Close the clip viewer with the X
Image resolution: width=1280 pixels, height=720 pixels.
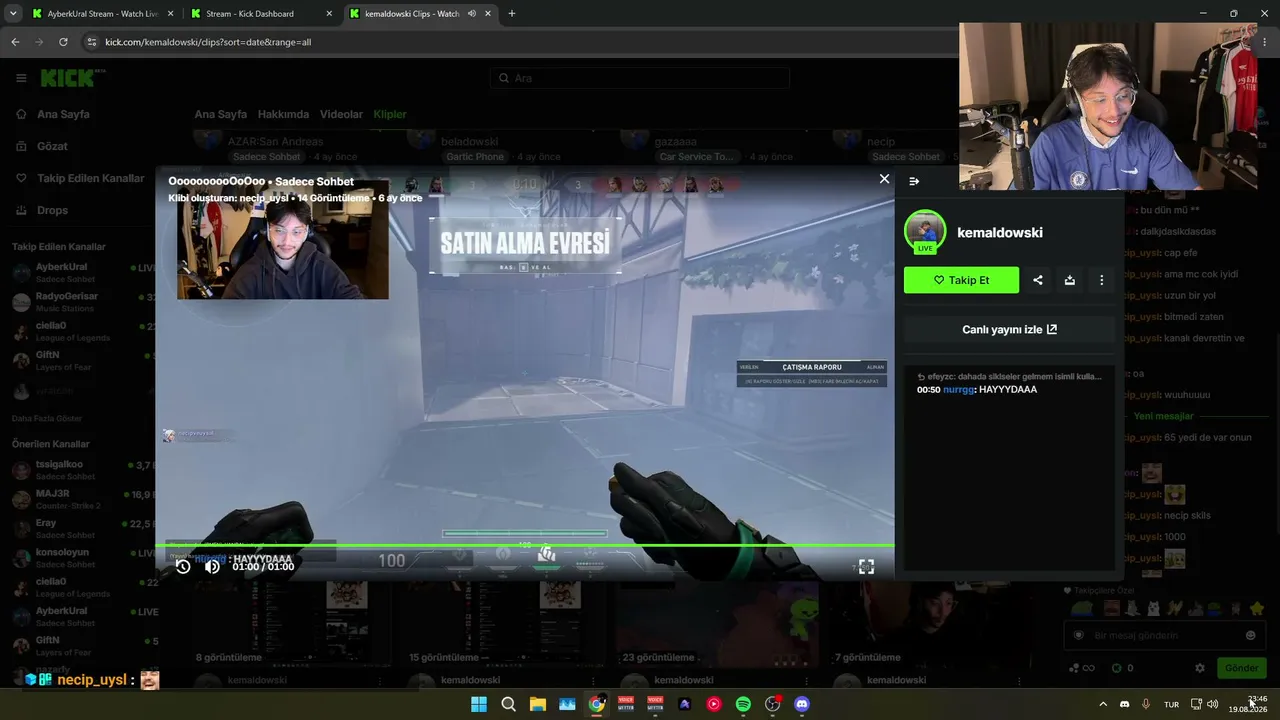point(884,179)
